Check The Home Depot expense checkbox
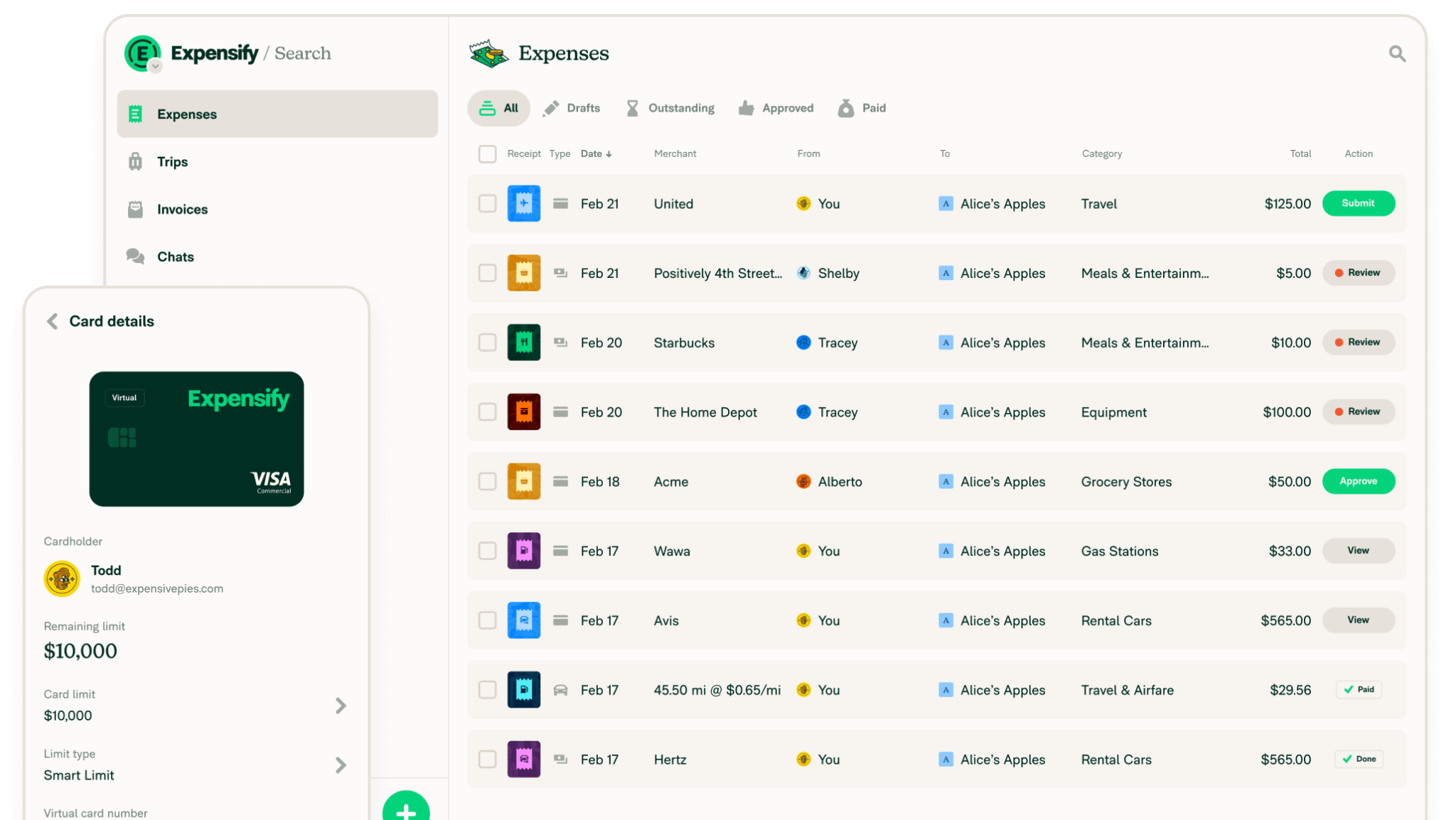The height and width of the screenshot is (820, 1456). pyautogui.click(x=487, y=412)
